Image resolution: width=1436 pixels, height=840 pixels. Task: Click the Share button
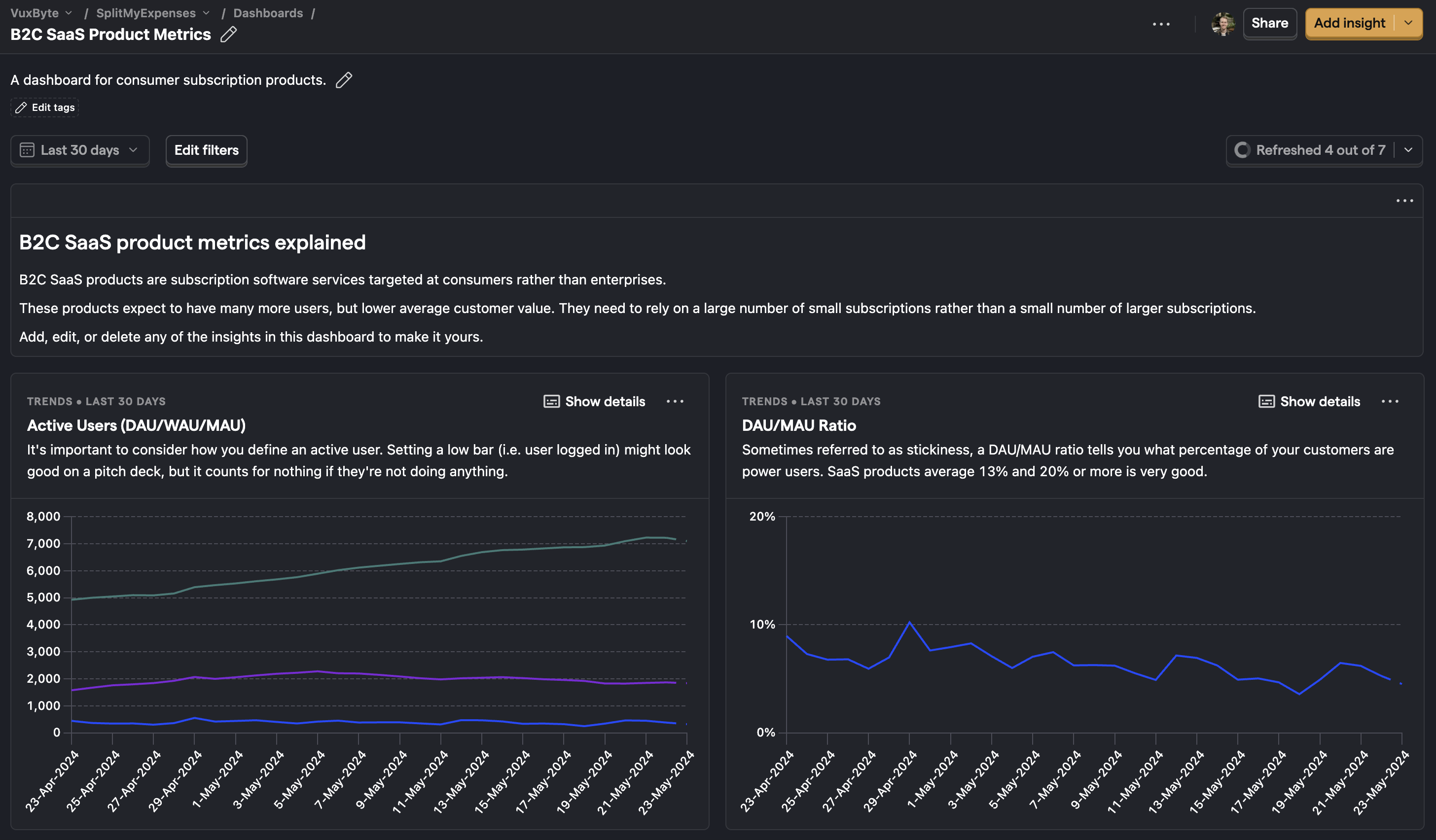click(1270, 23)
